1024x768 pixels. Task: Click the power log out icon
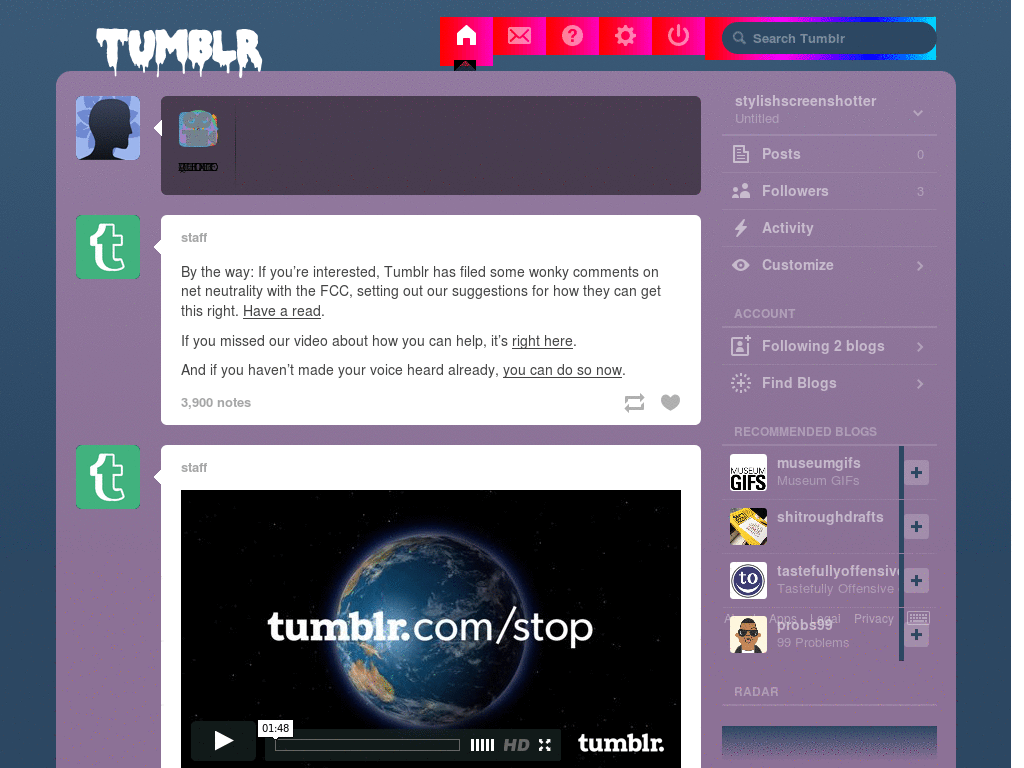[x=678, y=36]
